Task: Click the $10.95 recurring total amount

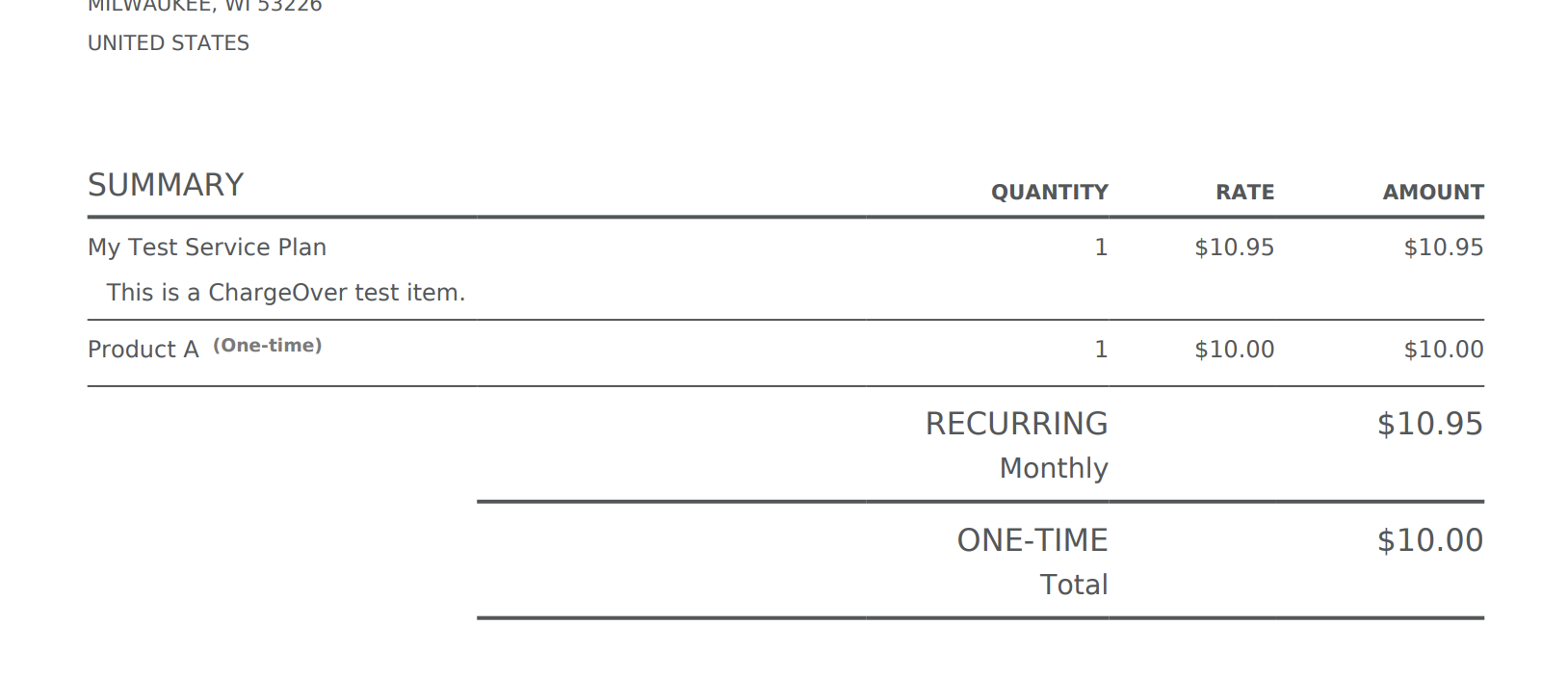Action: pos(1429,424)
